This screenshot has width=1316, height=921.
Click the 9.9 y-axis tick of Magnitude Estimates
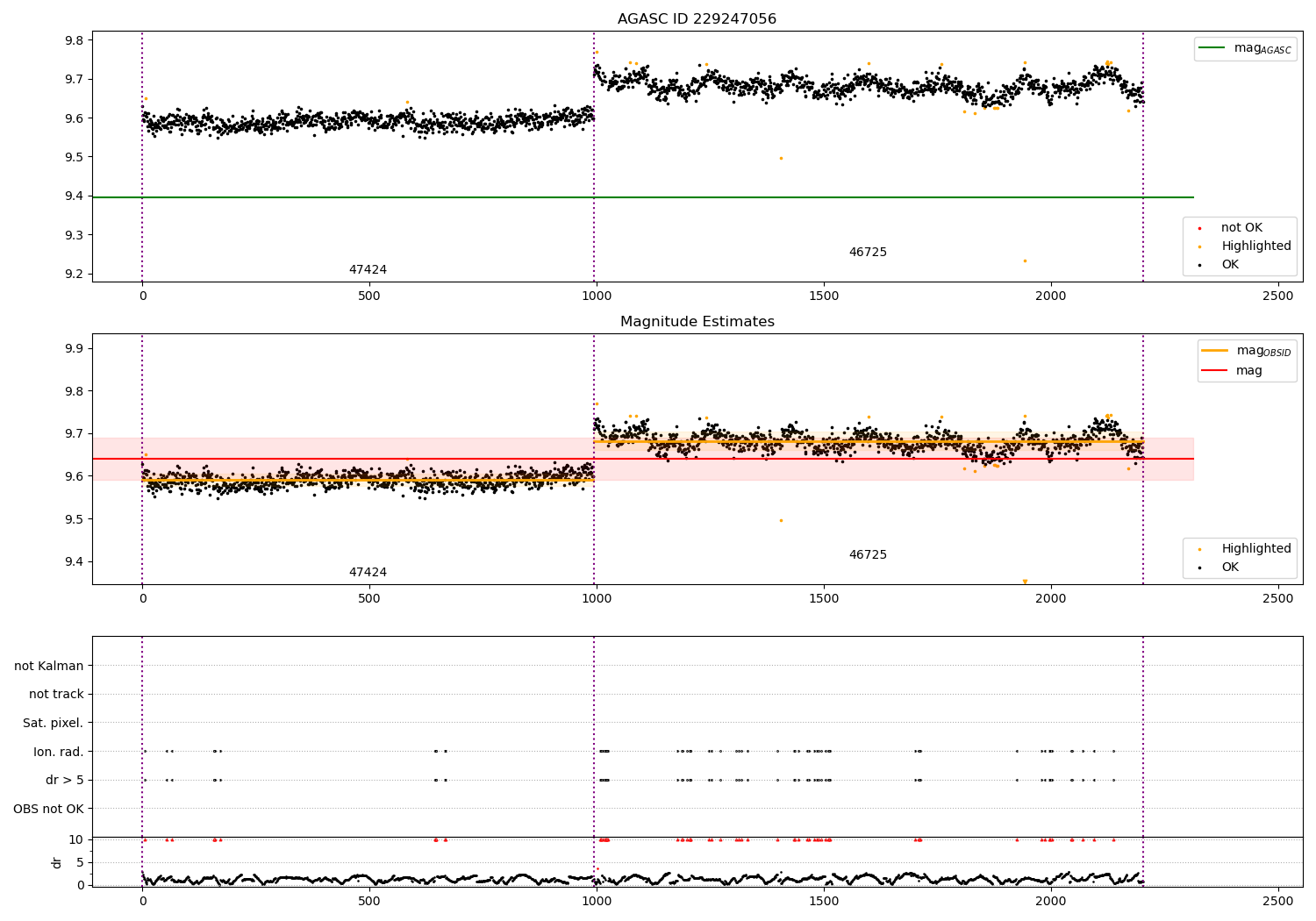pyautogui.click(x=74, y=348)
